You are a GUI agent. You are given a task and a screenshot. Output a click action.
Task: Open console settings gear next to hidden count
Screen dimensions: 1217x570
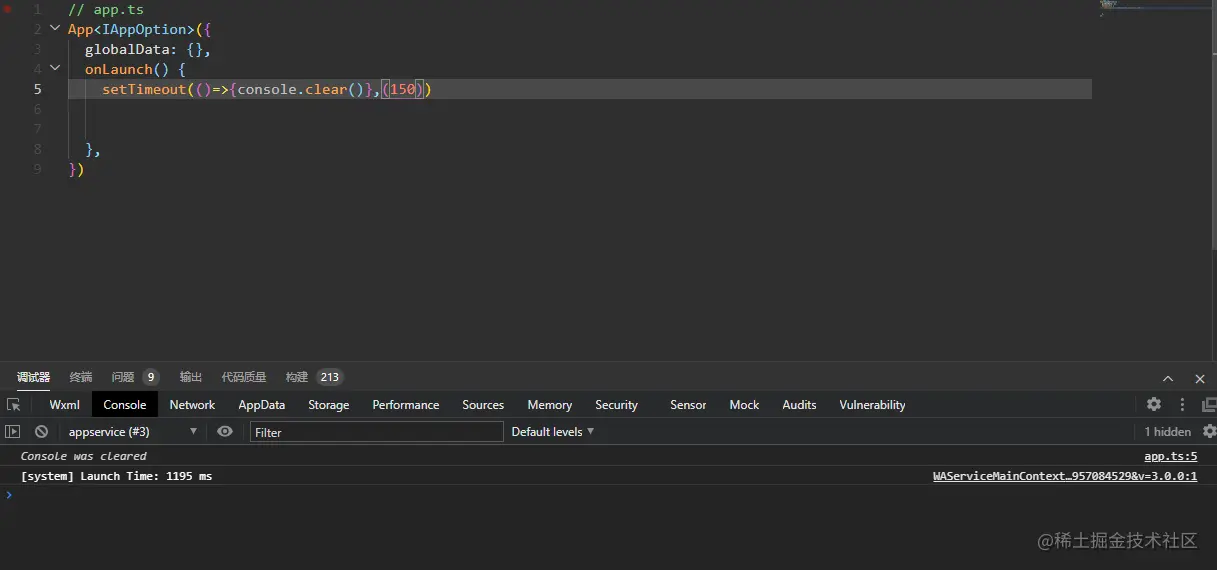1209,432
